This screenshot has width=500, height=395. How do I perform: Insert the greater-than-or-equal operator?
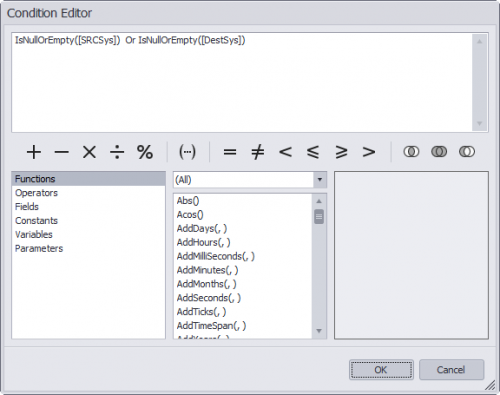point(341,152)
